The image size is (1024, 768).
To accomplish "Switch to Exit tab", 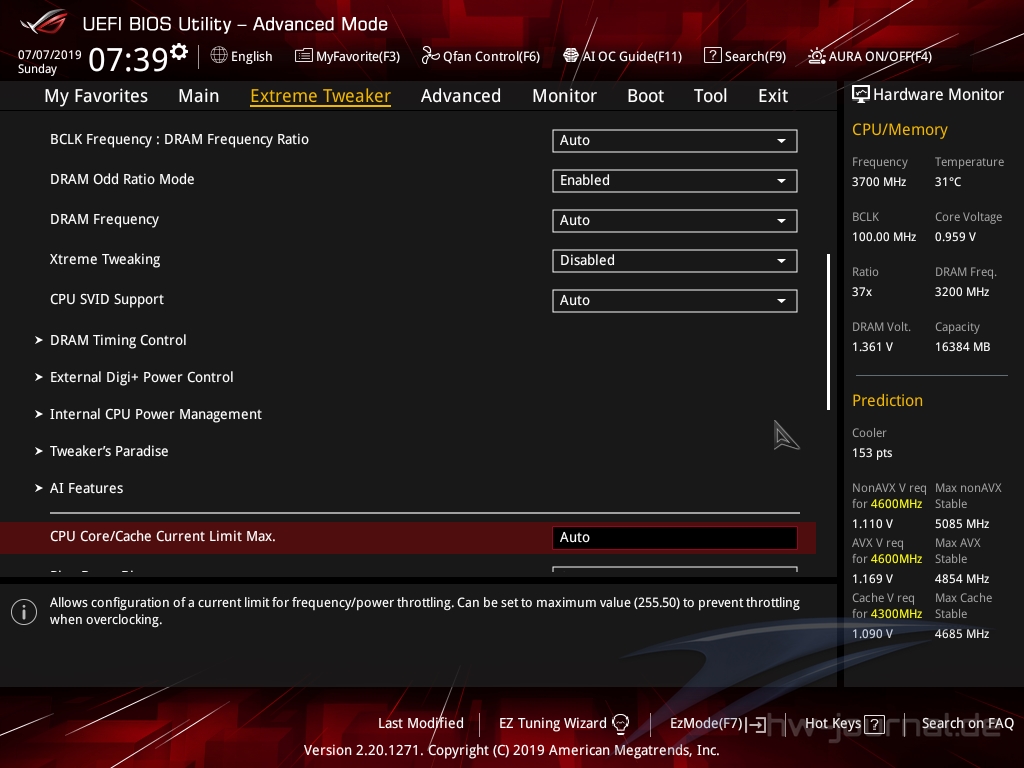I will tap(773, 96).
